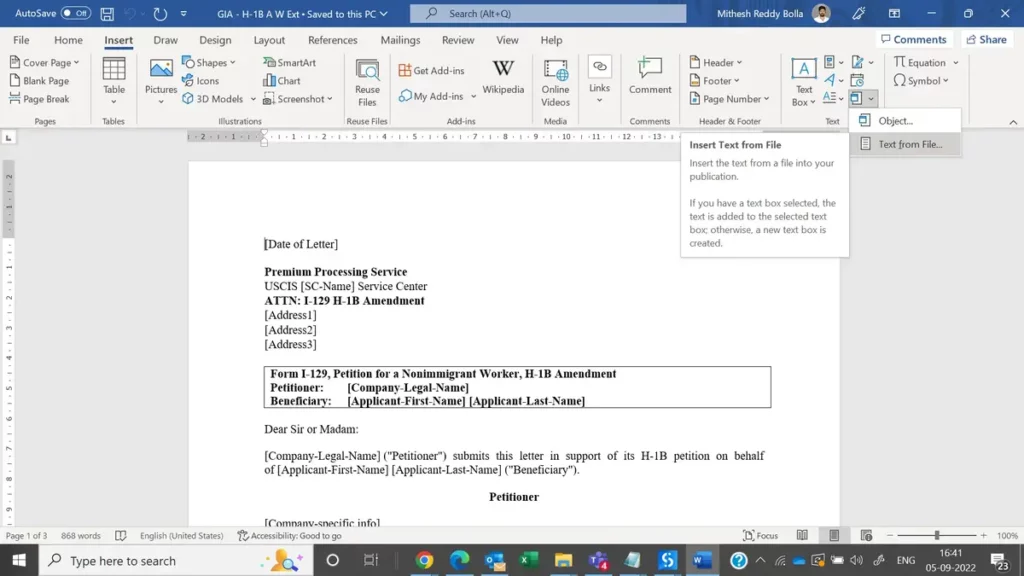Switch to the Draw tab

pos(165,40)
